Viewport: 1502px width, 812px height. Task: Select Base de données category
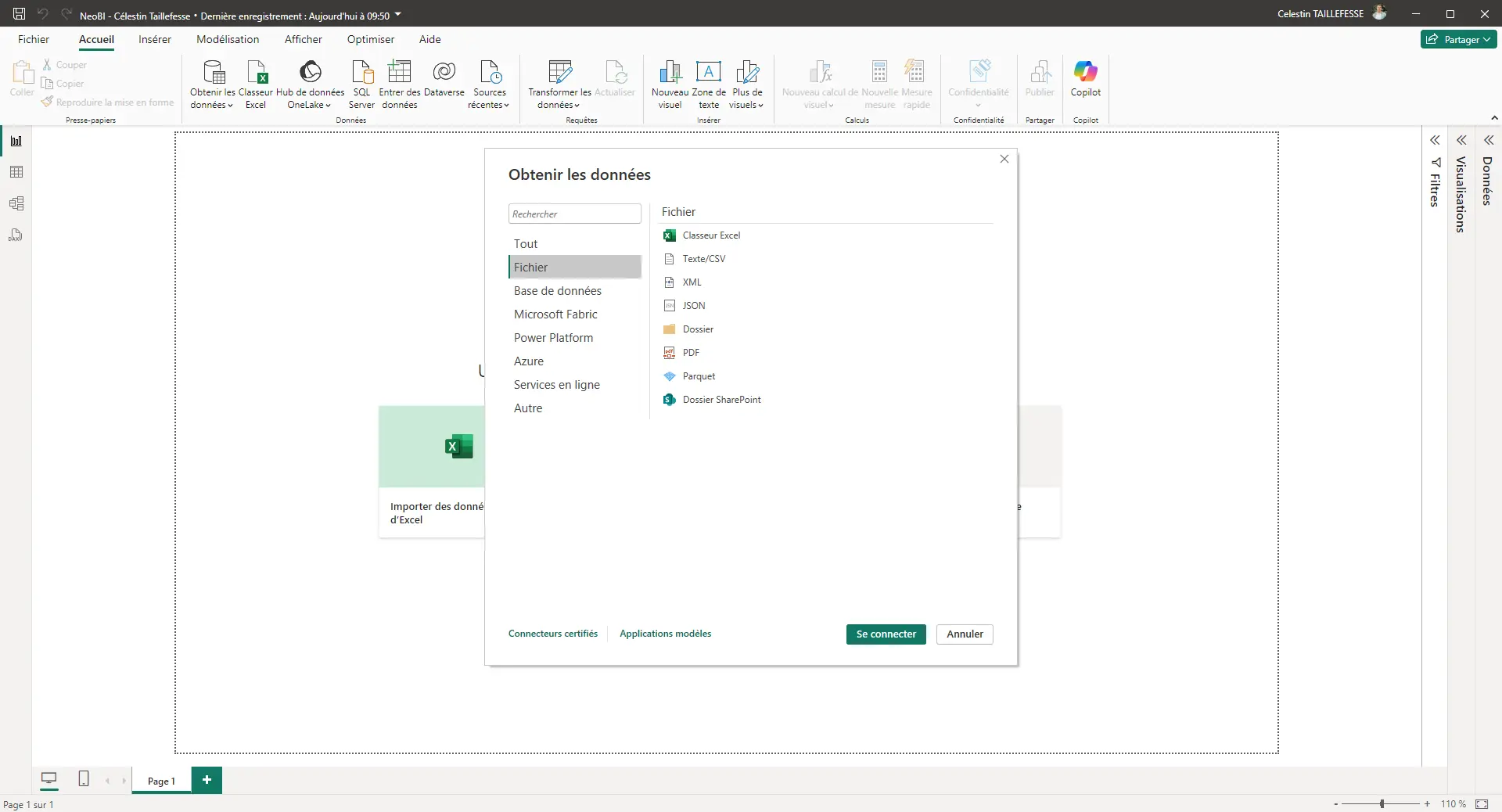[x=575, y=291]
